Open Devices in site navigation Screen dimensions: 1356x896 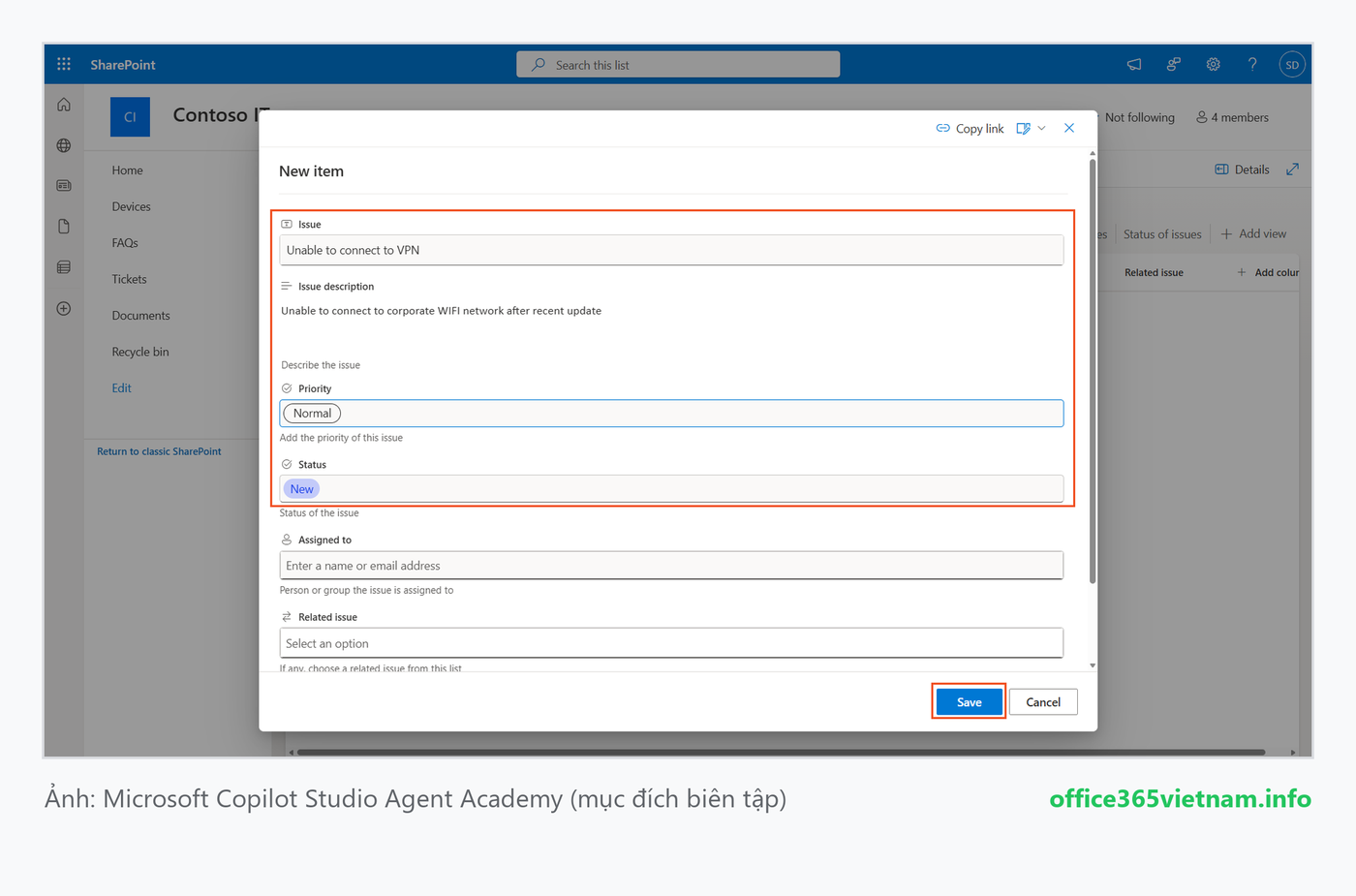click(131, 206)
